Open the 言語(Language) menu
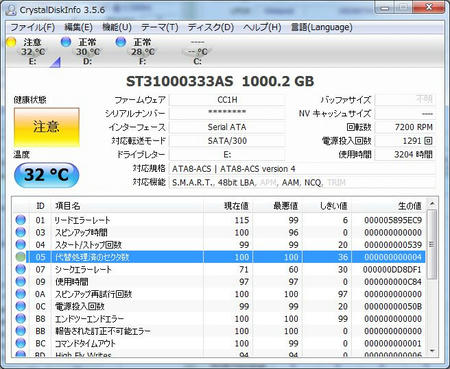 pyautogui.click(x=321, y=27)
